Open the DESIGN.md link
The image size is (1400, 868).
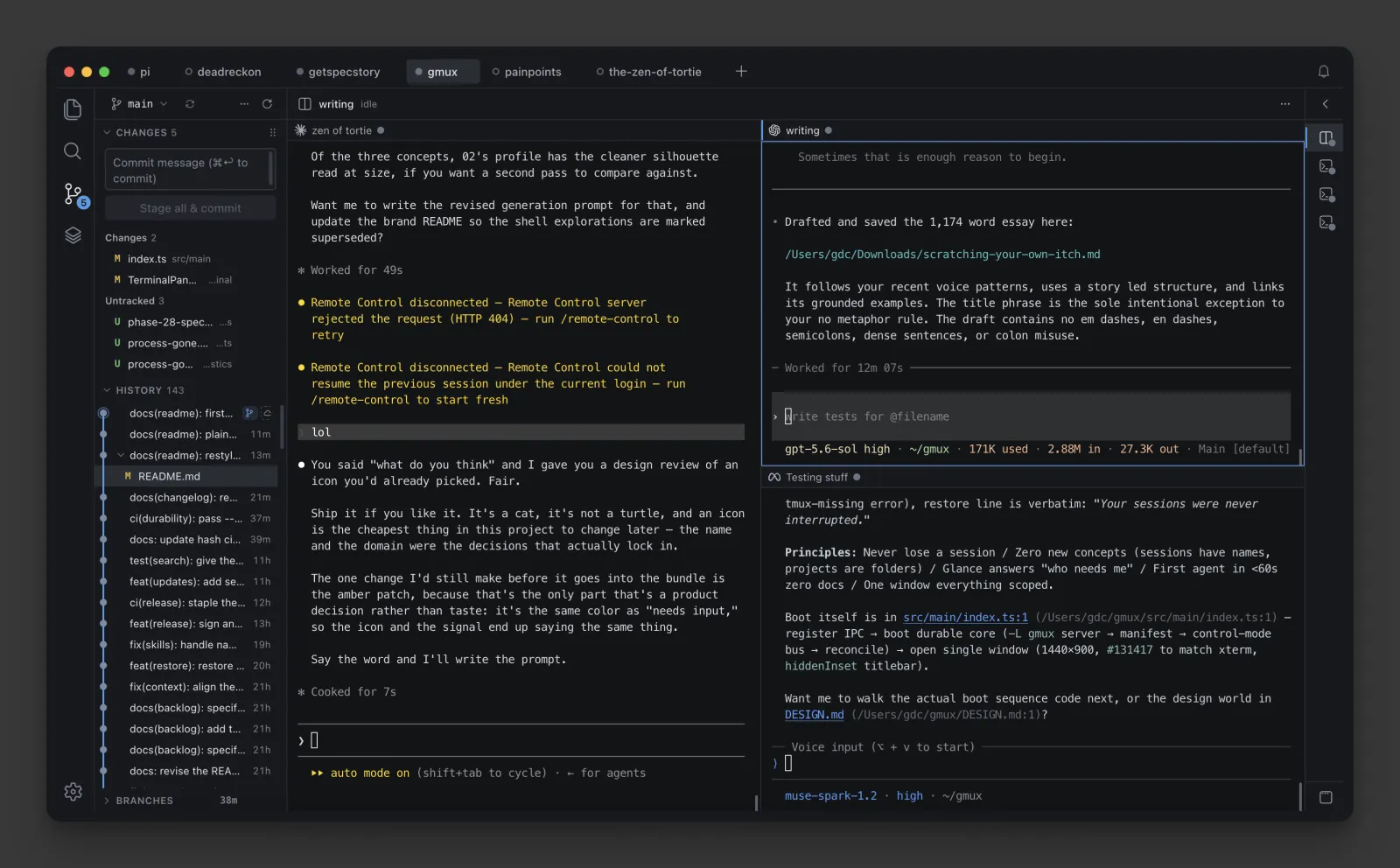(815, 715)
